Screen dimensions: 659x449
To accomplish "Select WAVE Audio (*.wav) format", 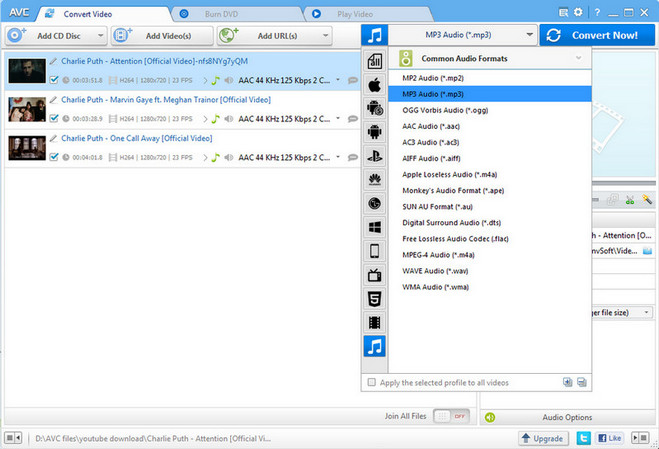I will pyautogui.click(x=435, y=271).
